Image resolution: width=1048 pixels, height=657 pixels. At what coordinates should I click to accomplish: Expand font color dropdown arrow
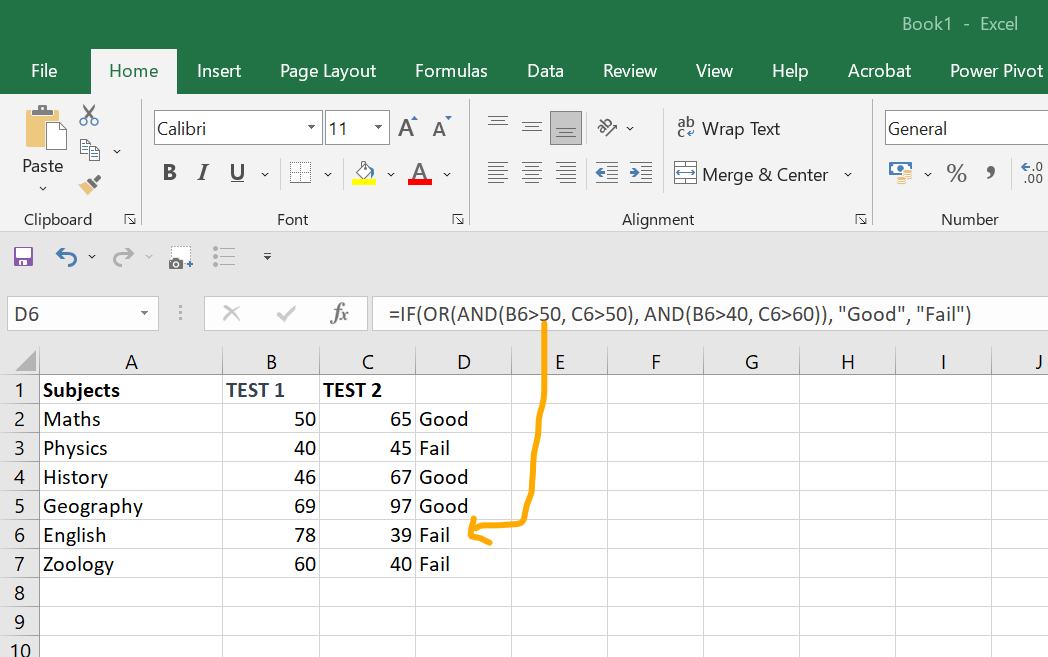pos(447,174)
